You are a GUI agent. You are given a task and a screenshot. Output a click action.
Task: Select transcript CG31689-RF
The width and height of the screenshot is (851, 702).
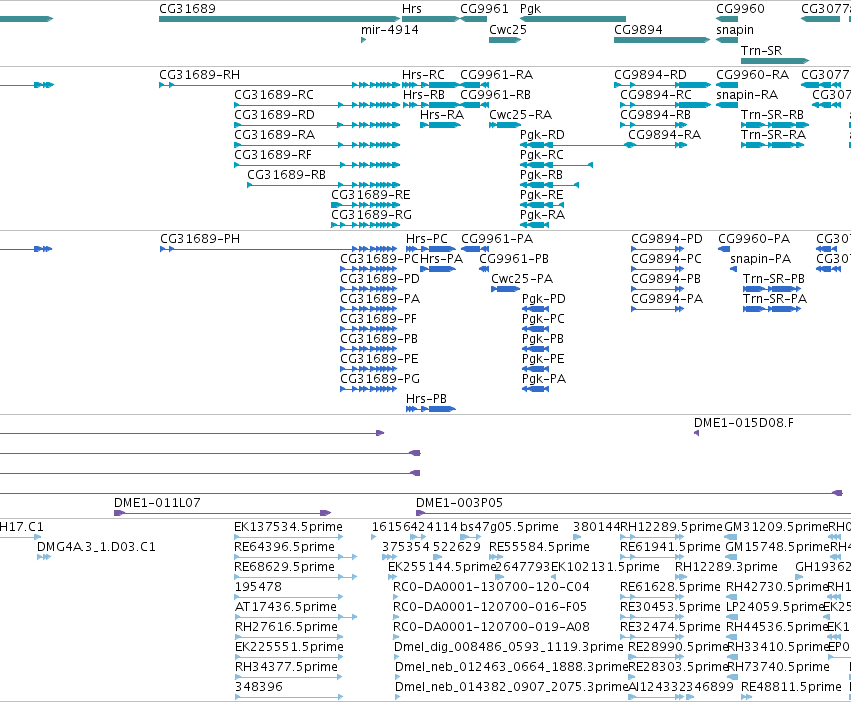pyautogui.click(x=317, y=166)
